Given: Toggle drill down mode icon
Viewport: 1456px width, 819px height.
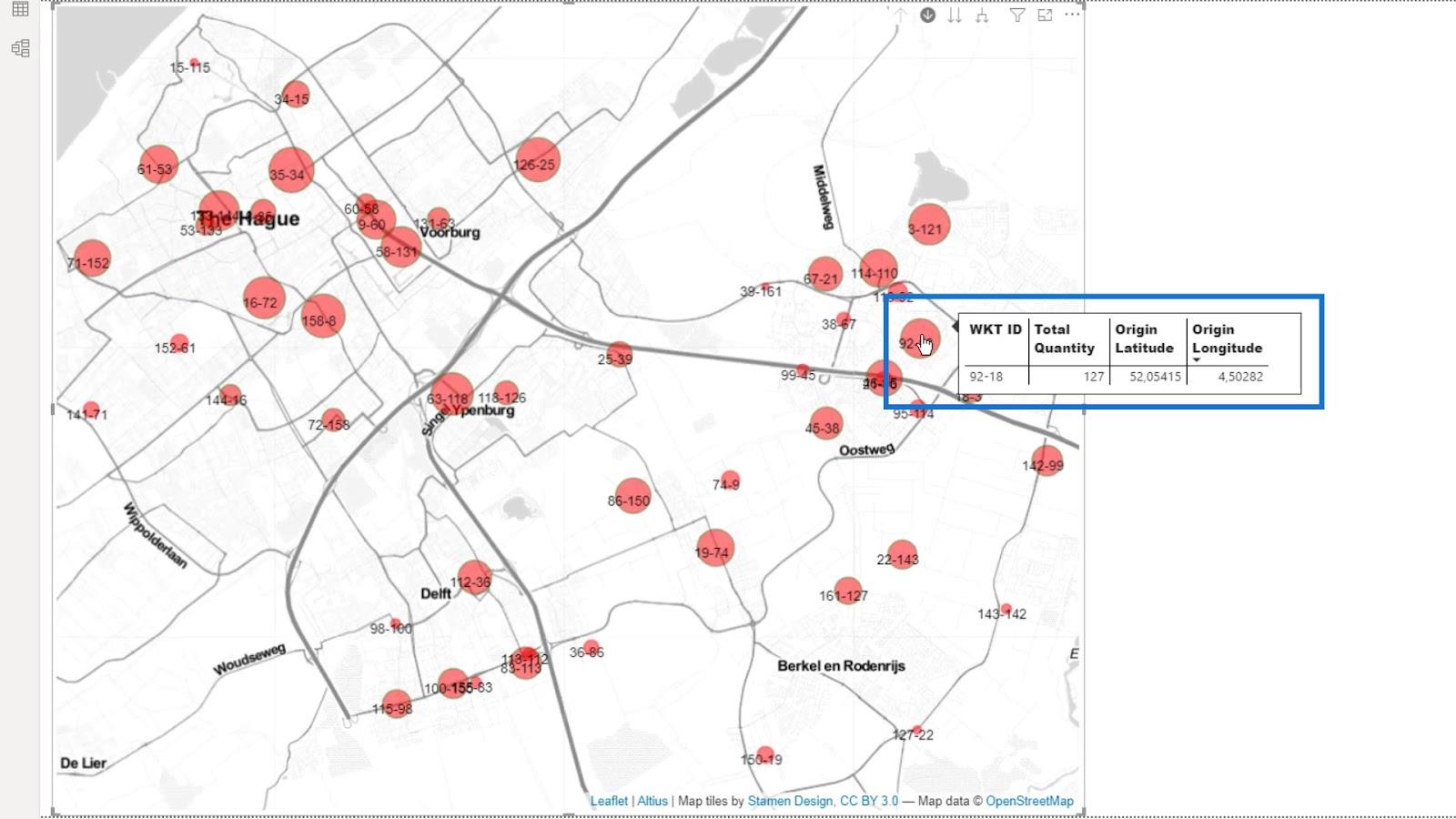Looking at the screenshot, I should tap(927, 15).
